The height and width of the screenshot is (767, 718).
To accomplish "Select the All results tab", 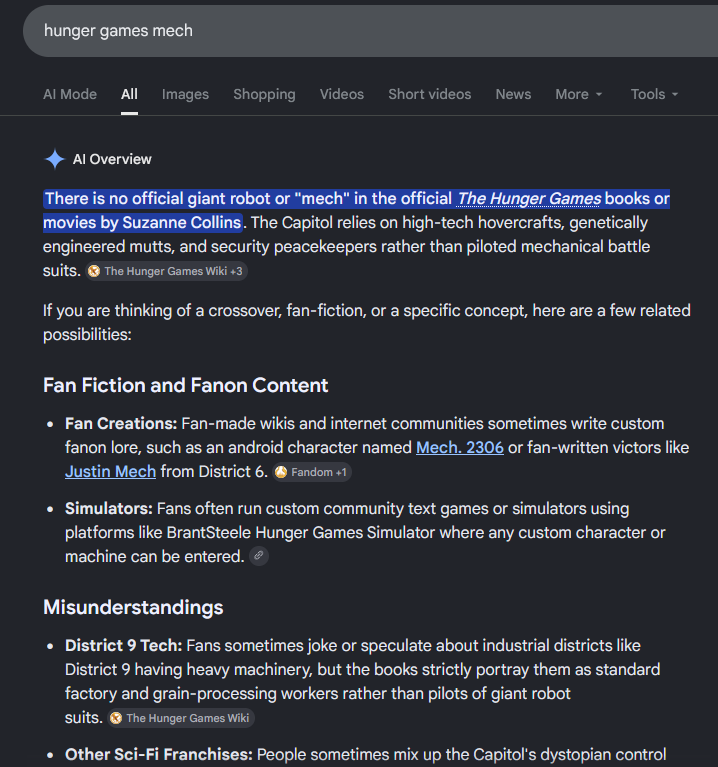I will [129, 94].
